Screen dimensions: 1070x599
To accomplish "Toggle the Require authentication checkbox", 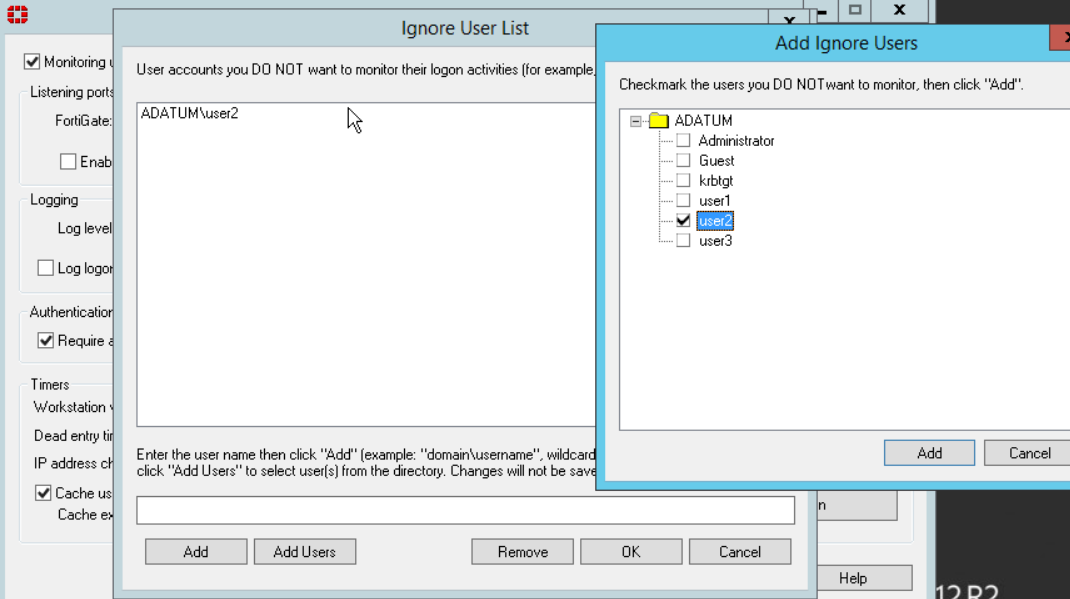I will point(45,341).
